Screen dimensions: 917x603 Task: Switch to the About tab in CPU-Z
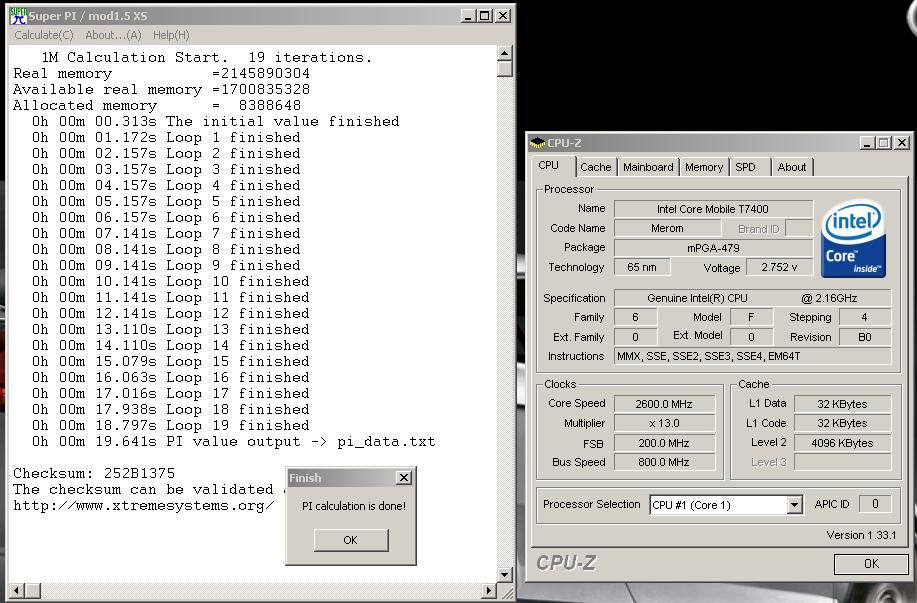[792, 167]
